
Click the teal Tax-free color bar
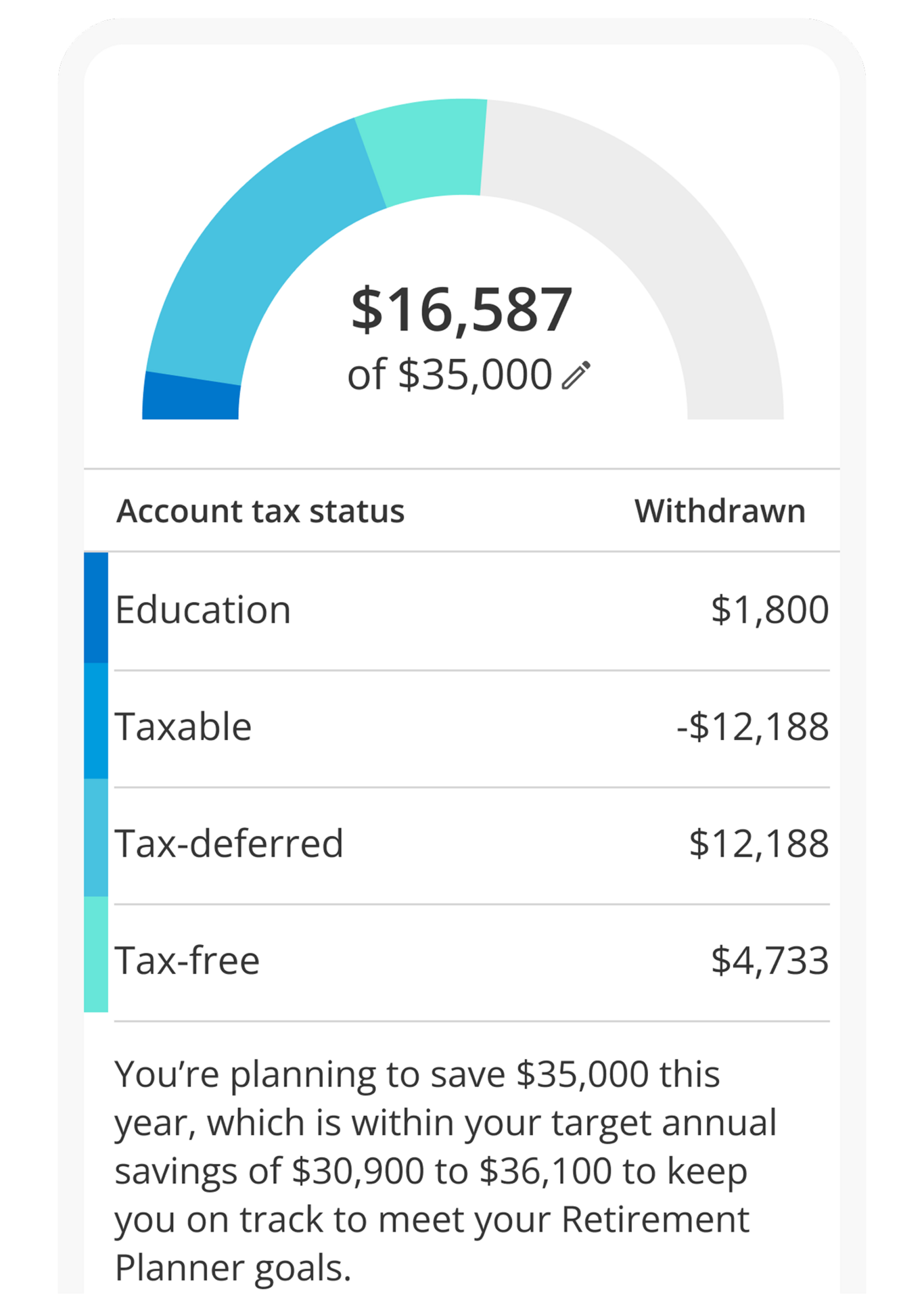96,954
